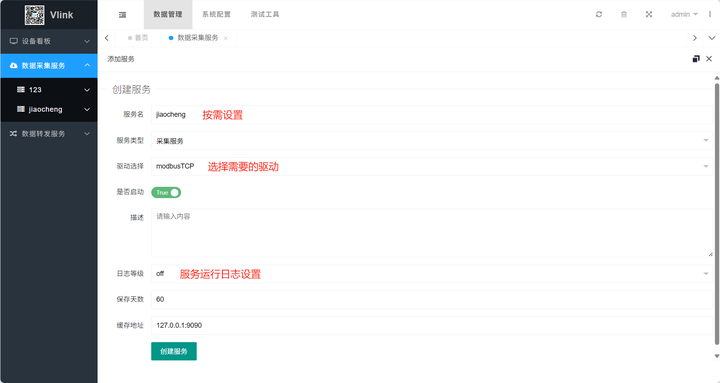Maximize the 添加服务 dialog panel

click(696, 59)
